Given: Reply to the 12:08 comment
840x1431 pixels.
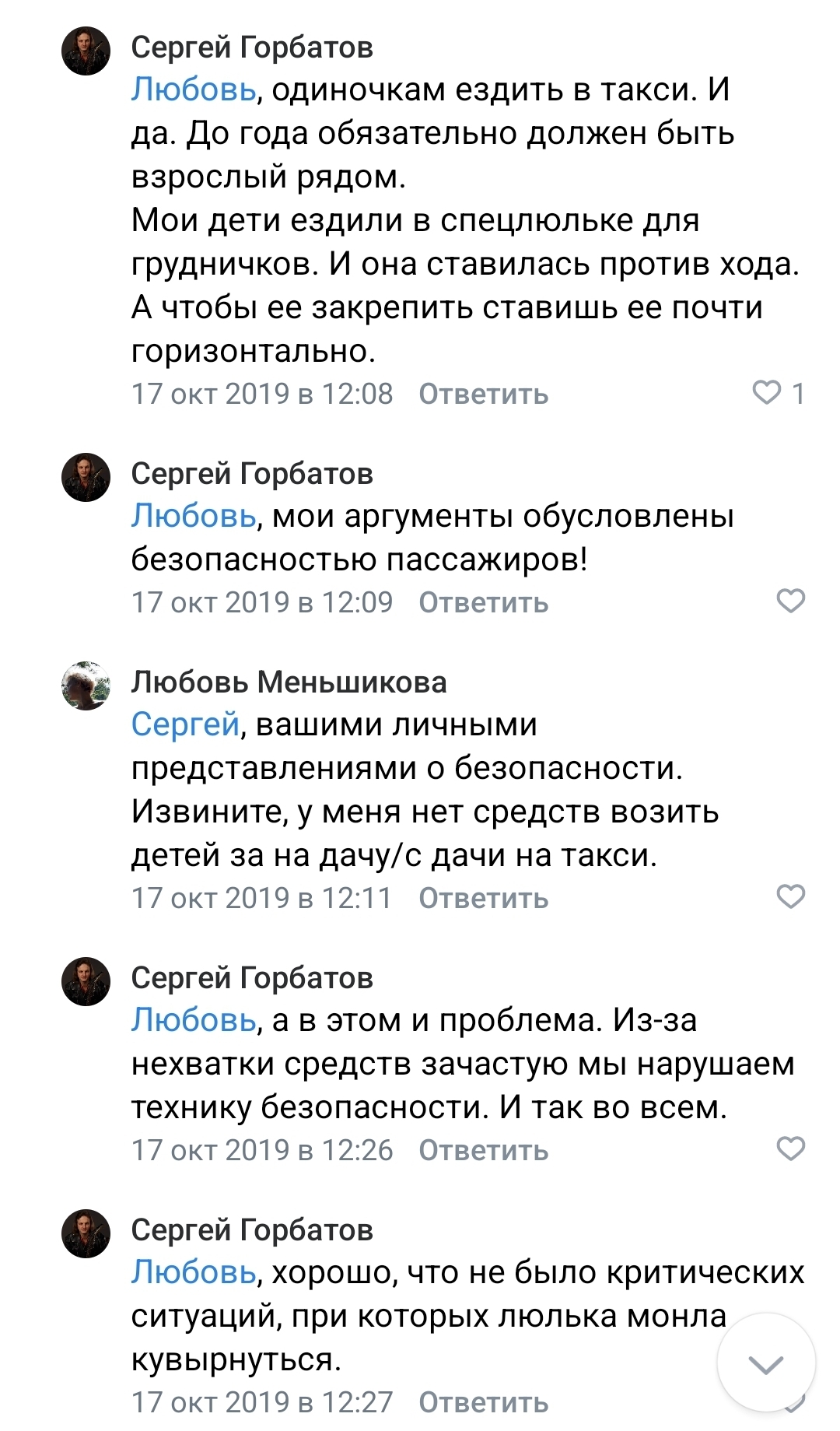Looking at the screenshot, I should pyautogui.click(x=483, y=395).
